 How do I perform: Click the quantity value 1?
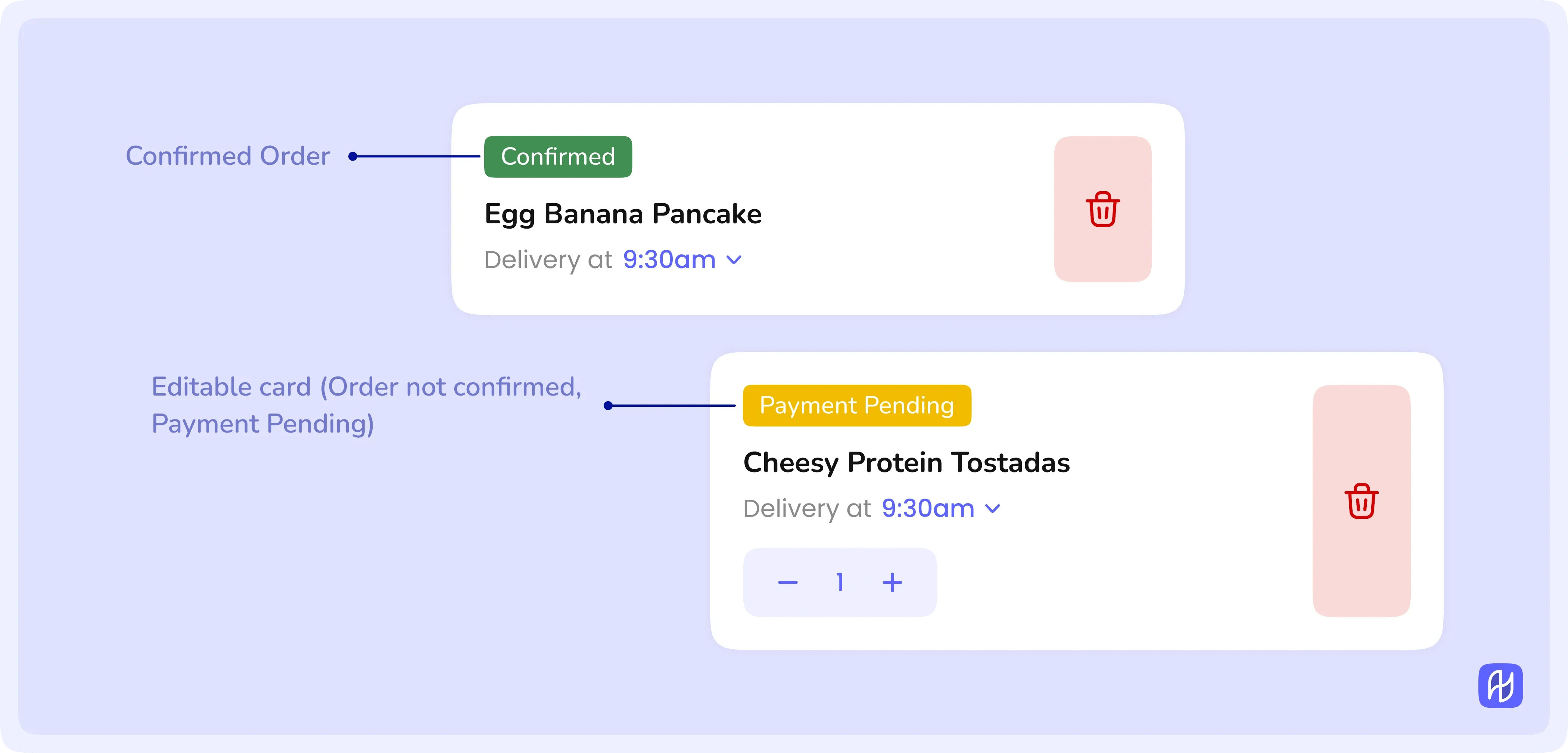(x=840, y=582)
